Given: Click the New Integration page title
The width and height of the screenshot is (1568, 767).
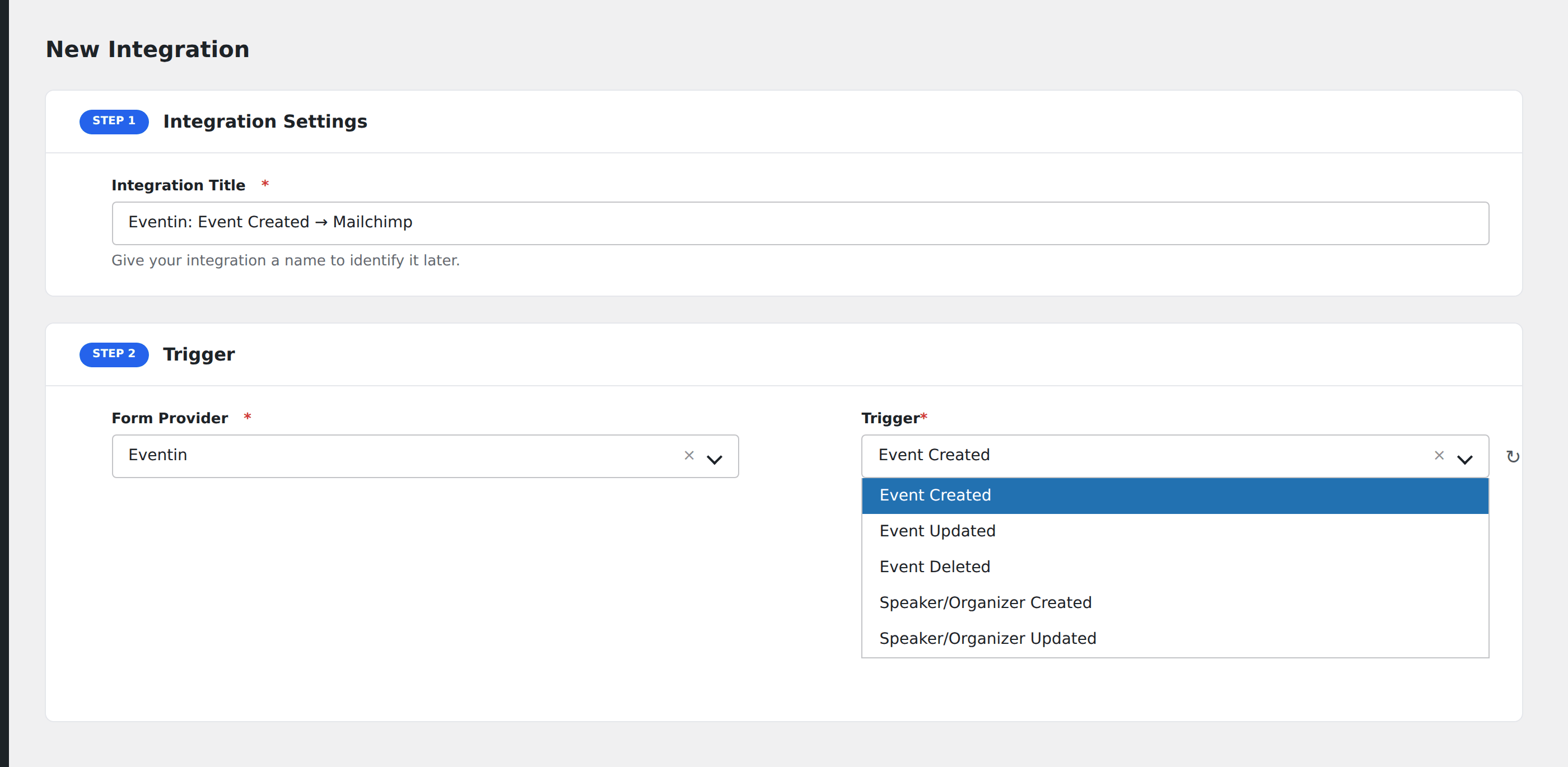Looking at the screenshot, I should pos(147,49).
